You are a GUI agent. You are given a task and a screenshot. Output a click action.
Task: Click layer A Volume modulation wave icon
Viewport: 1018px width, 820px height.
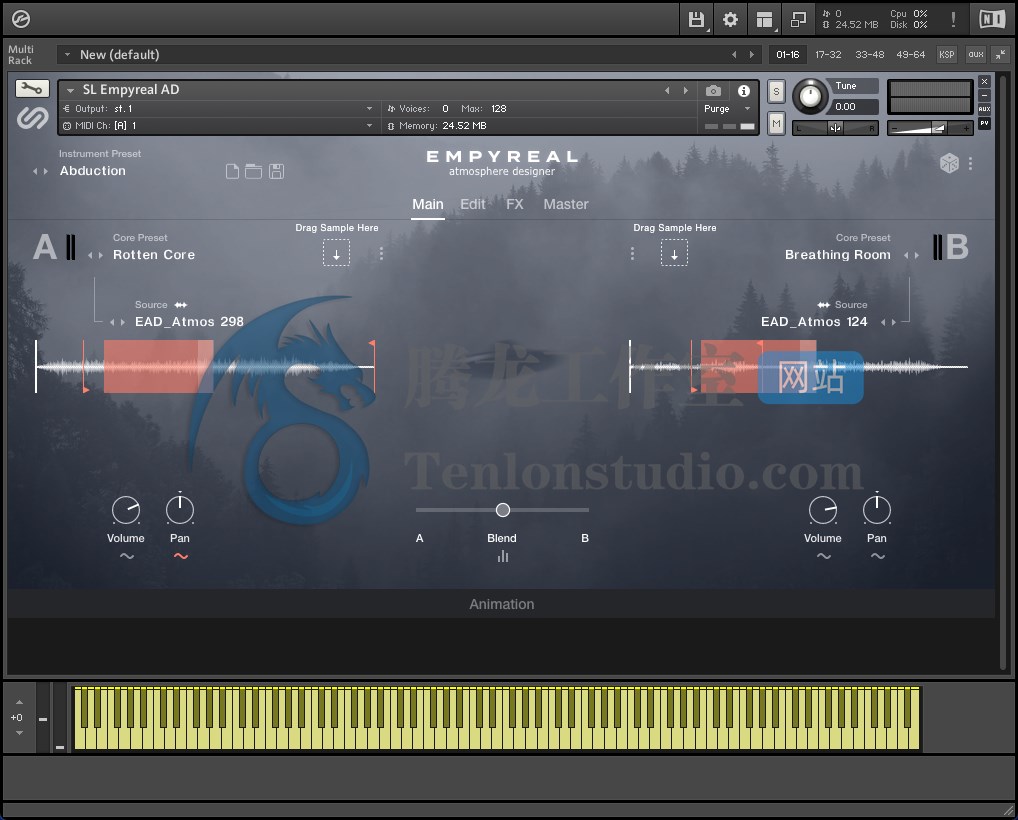(127, 556)
